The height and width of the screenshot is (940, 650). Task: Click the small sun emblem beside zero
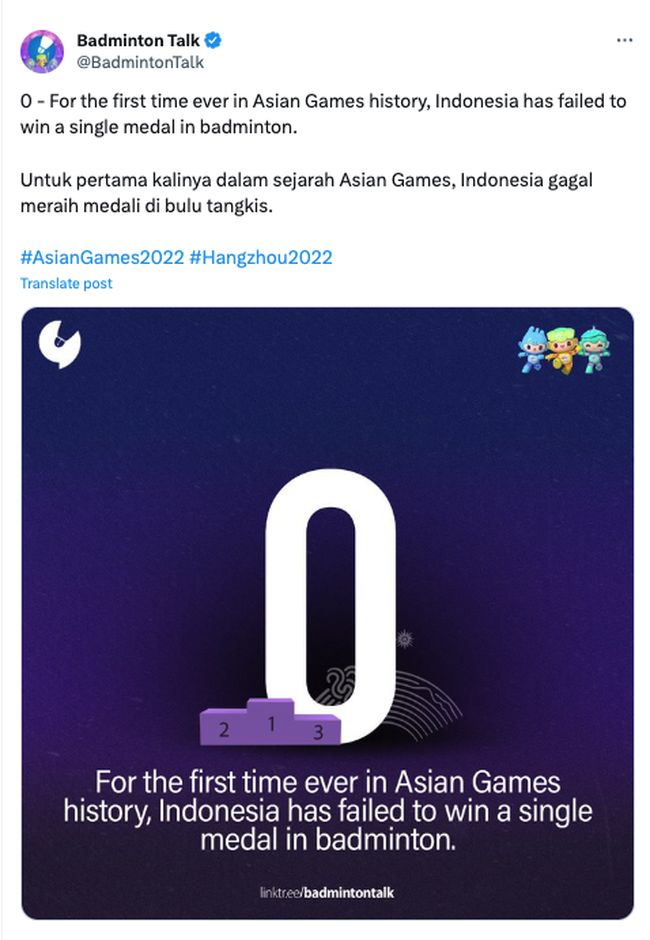[405, 640]
